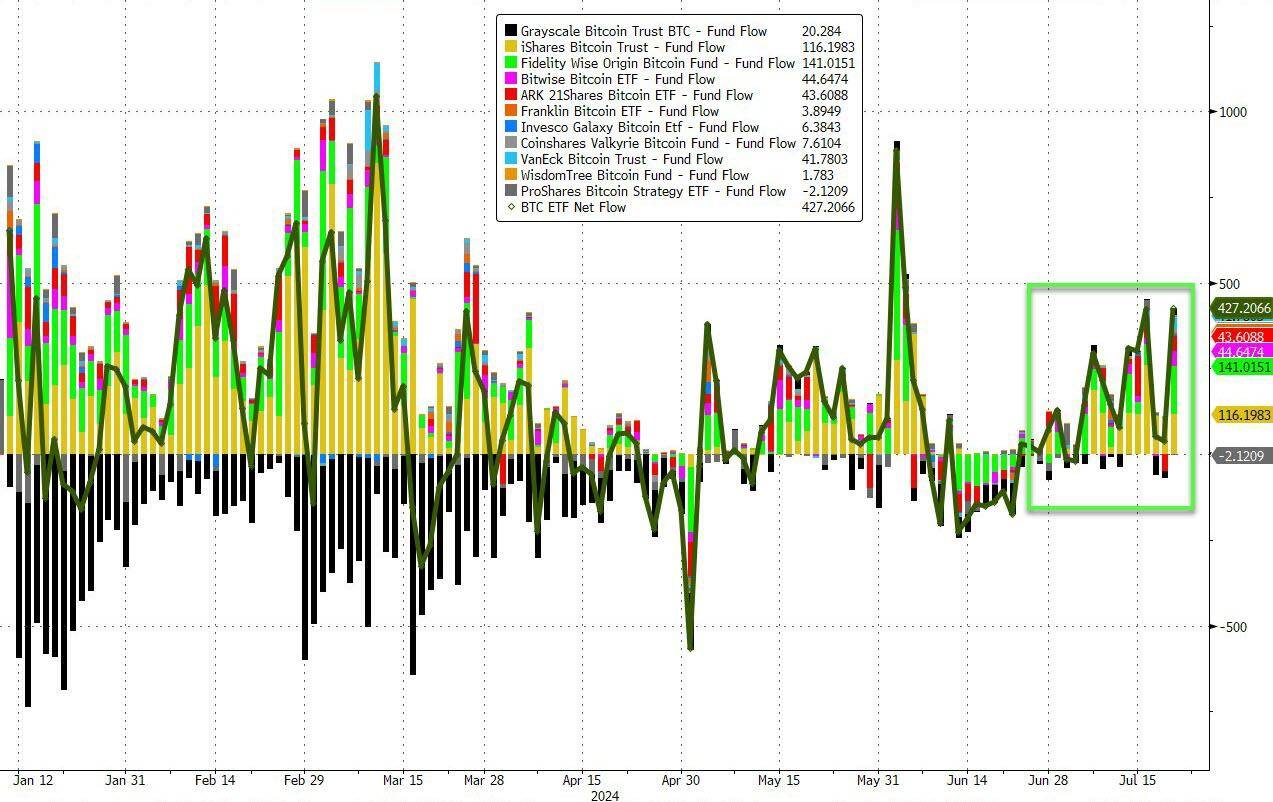Click the legend value 141.0151
The height and width of the screenshot is (802, 1273).
click(828, 63)
